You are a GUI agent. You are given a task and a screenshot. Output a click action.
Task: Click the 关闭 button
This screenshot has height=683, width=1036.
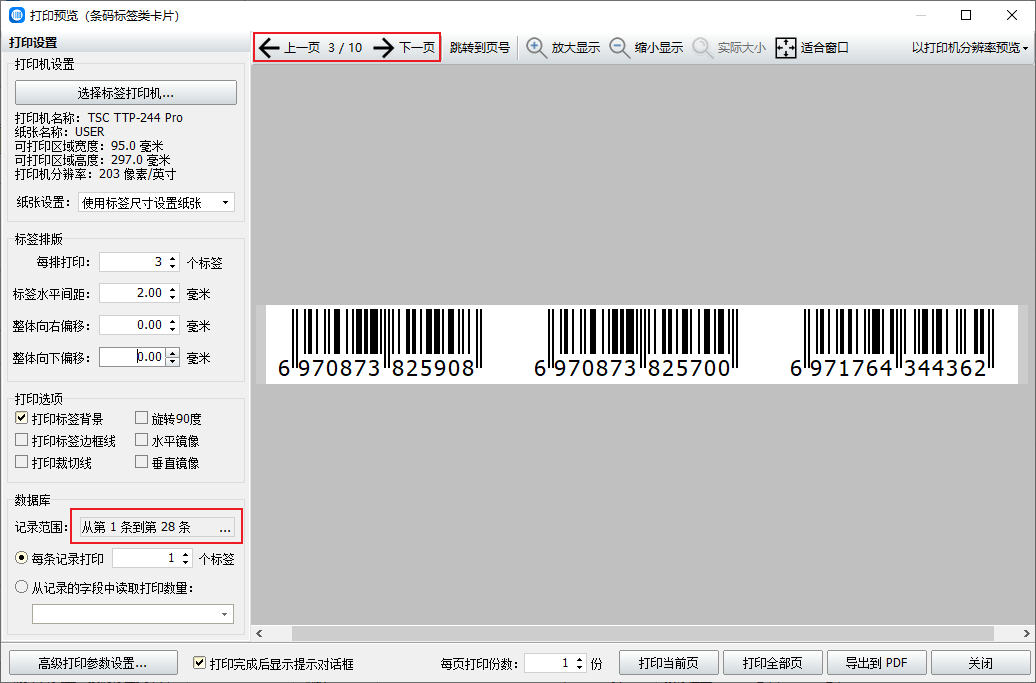[x=980, y=663]
